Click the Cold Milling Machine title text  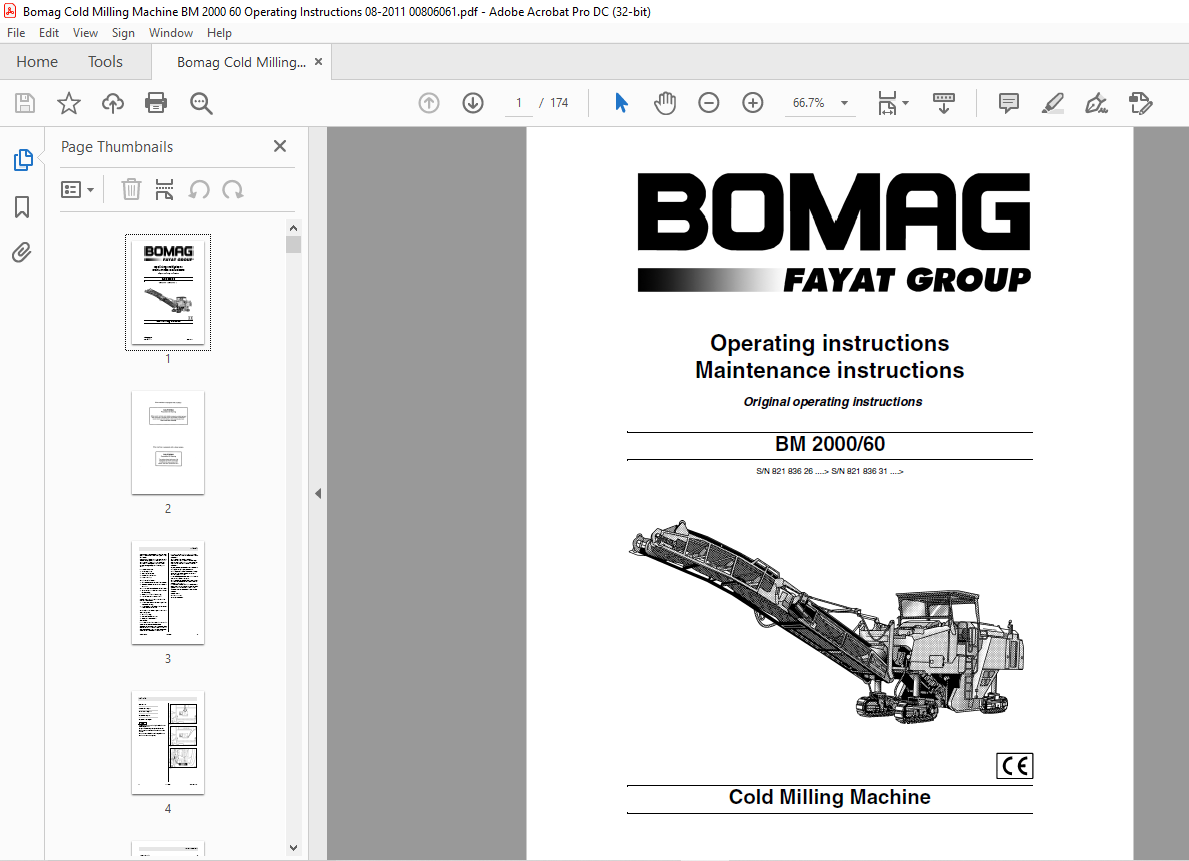(830, 797)
